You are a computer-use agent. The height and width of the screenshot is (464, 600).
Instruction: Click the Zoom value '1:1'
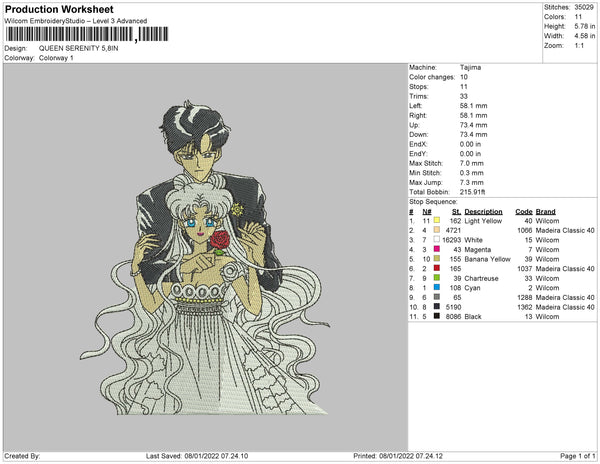click(579, 46)
